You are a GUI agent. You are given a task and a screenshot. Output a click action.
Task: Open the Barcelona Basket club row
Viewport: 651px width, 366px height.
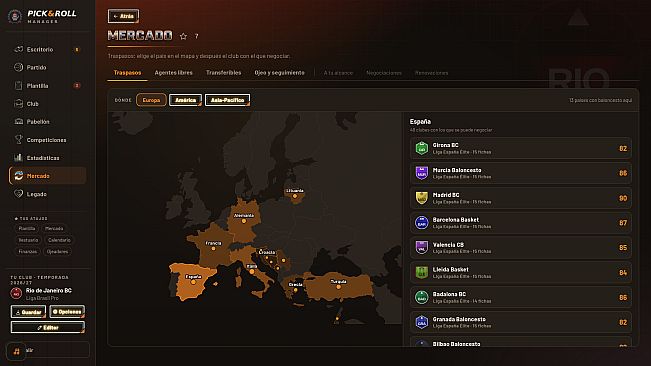tap(521, 223)
